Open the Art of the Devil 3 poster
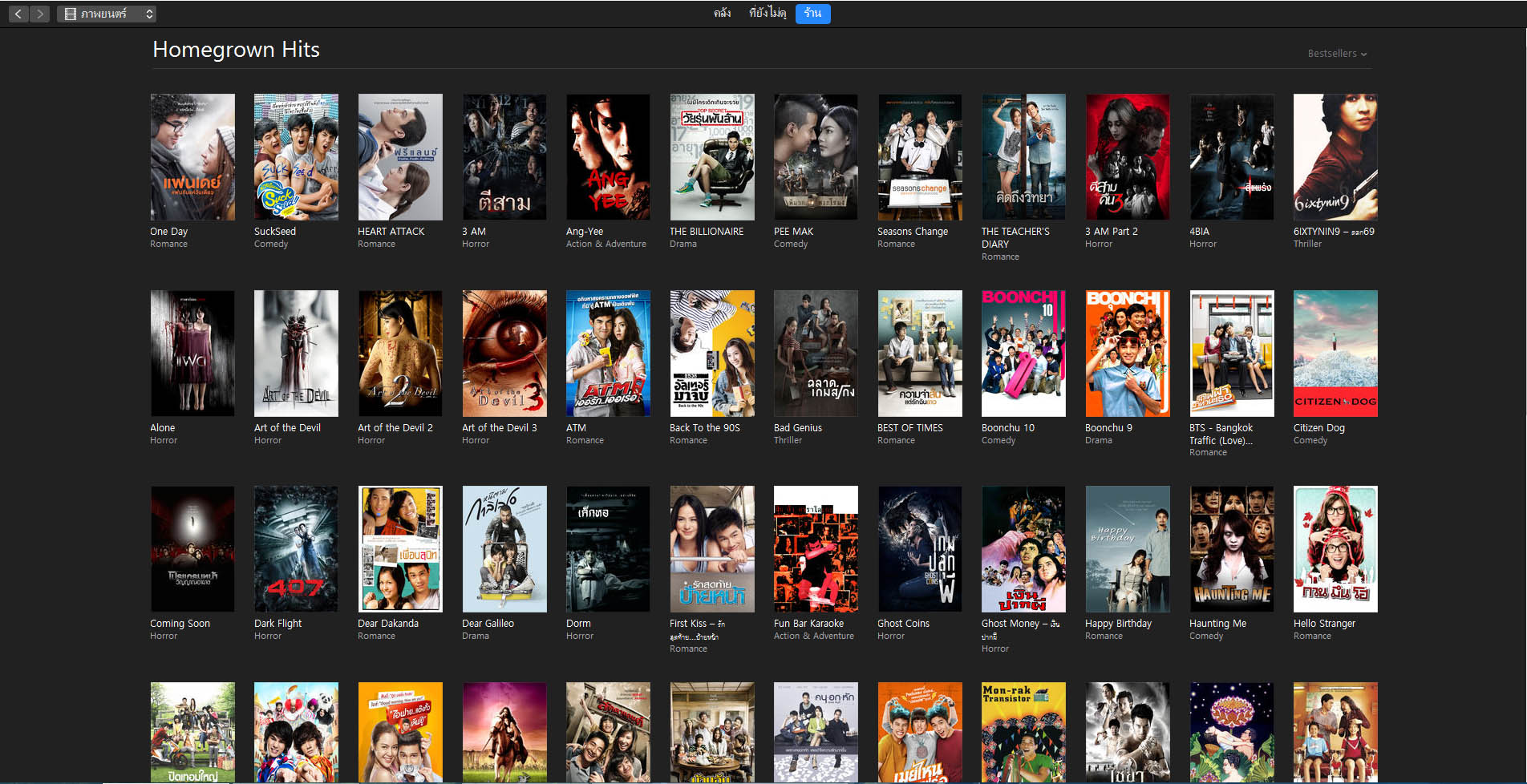Screen dimensions: 1527x784 (x=504, y=354)
